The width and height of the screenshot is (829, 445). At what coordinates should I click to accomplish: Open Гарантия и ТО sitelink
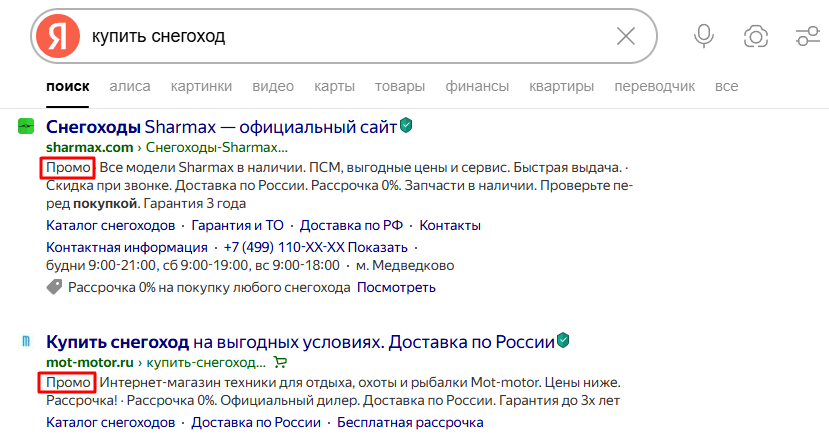click(x=237, y=225)
